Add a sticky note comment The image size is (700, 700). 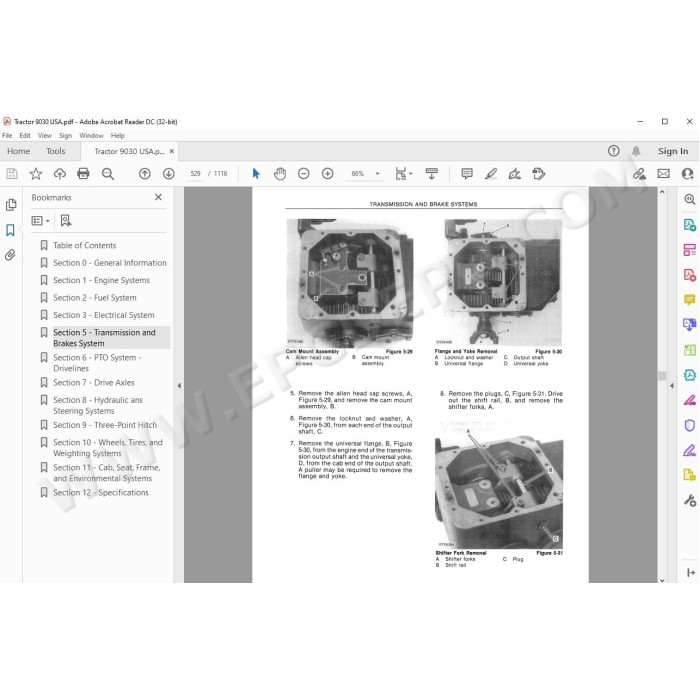467,174
